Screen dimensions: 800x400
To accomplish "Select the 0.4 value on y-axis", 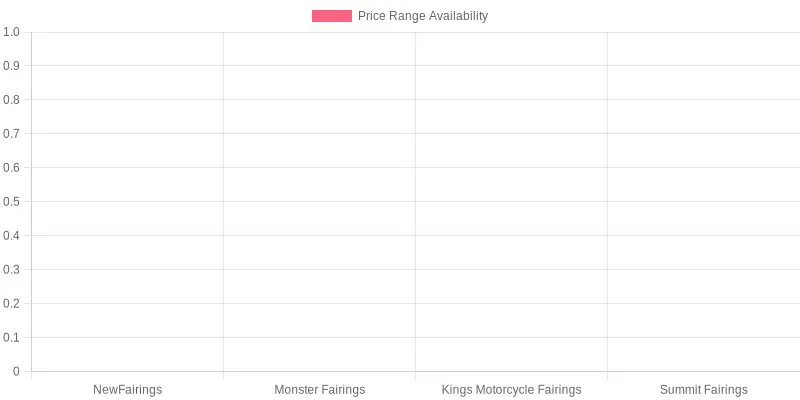I will (x=11, y=236).
